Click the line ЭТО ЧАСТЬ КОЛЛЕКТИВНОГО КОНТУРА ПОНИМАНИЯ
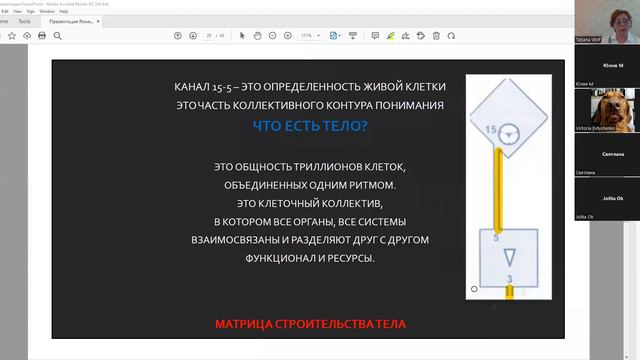 click(310, 105)
